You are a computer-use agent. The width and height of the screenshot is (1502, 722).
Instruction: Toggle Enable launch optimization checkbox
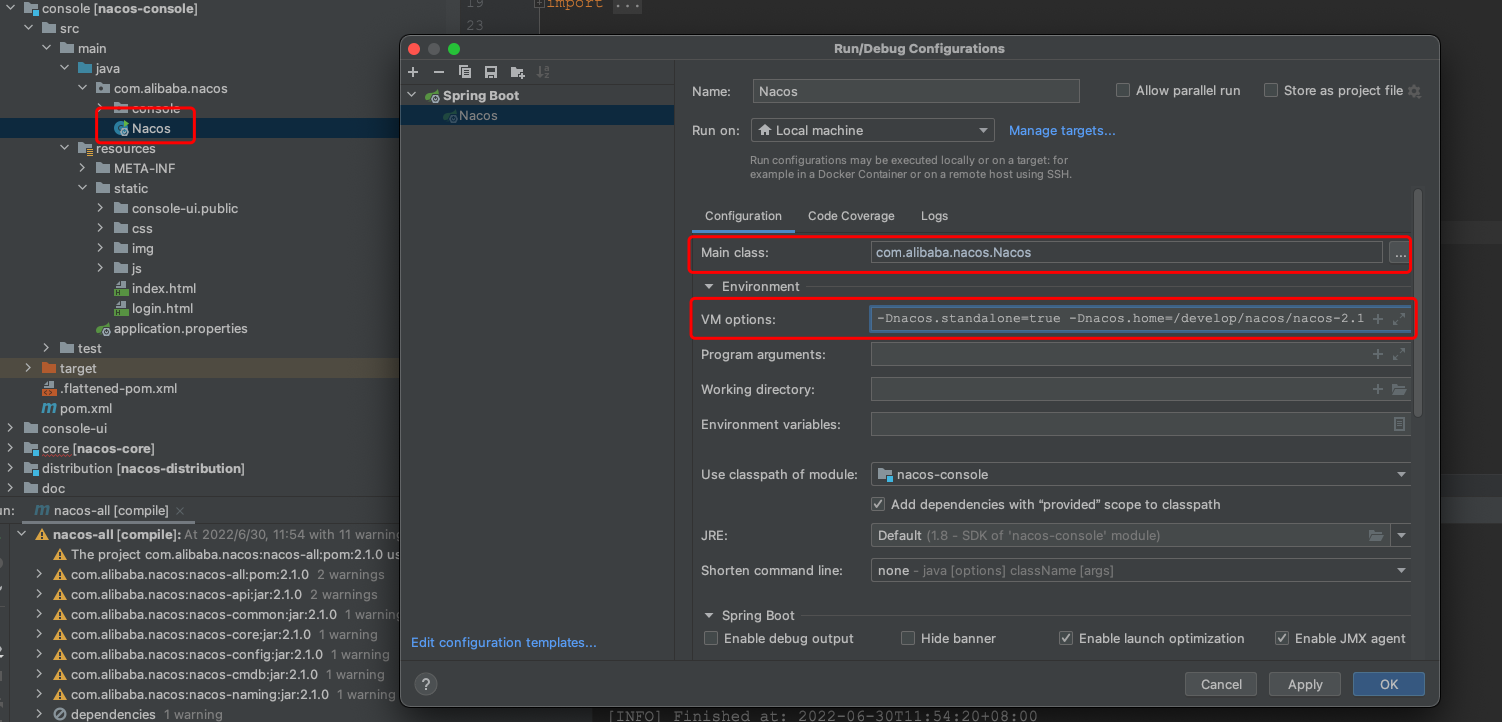click(x=1066, y=638)
